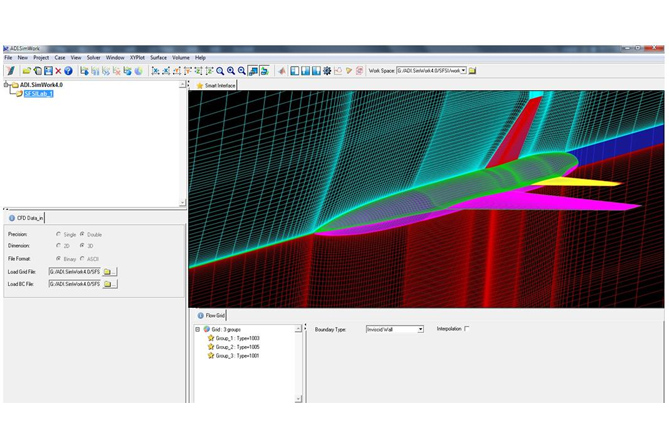The image size is (669, 445).
Task: Click the red X delete toolbar icon
Action: tap(58, 71)
